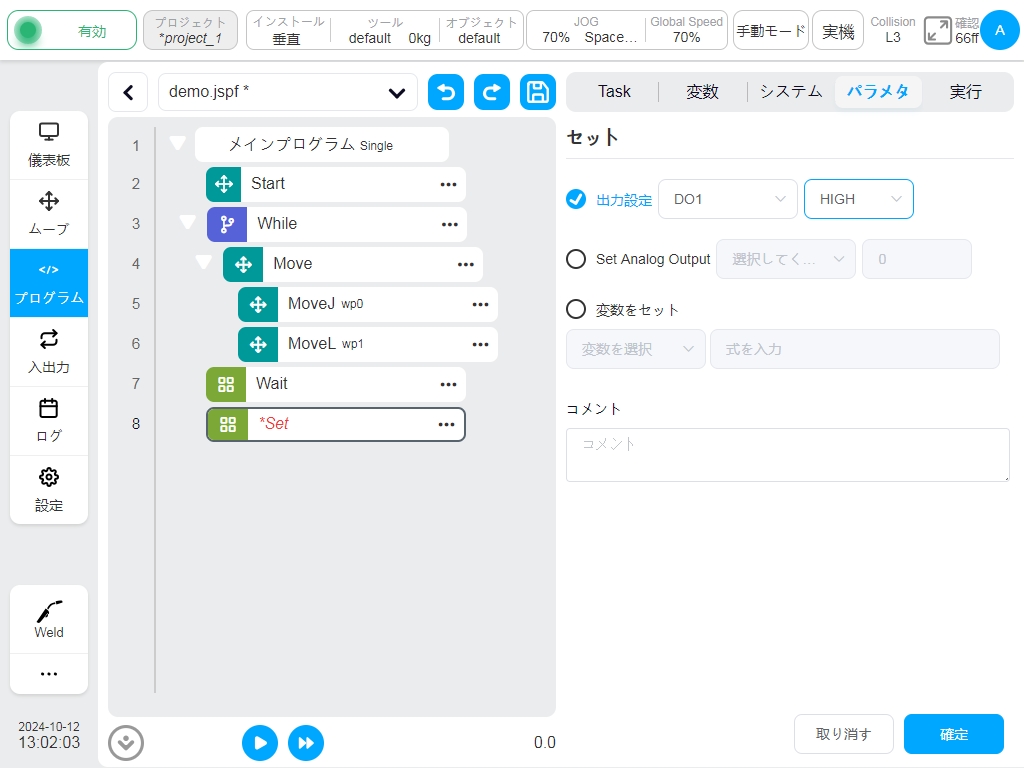Image resolution: width=1024 pixels, height=768 pixels.
Task: Switch to the Task tab
Action: tap(614, 91)
